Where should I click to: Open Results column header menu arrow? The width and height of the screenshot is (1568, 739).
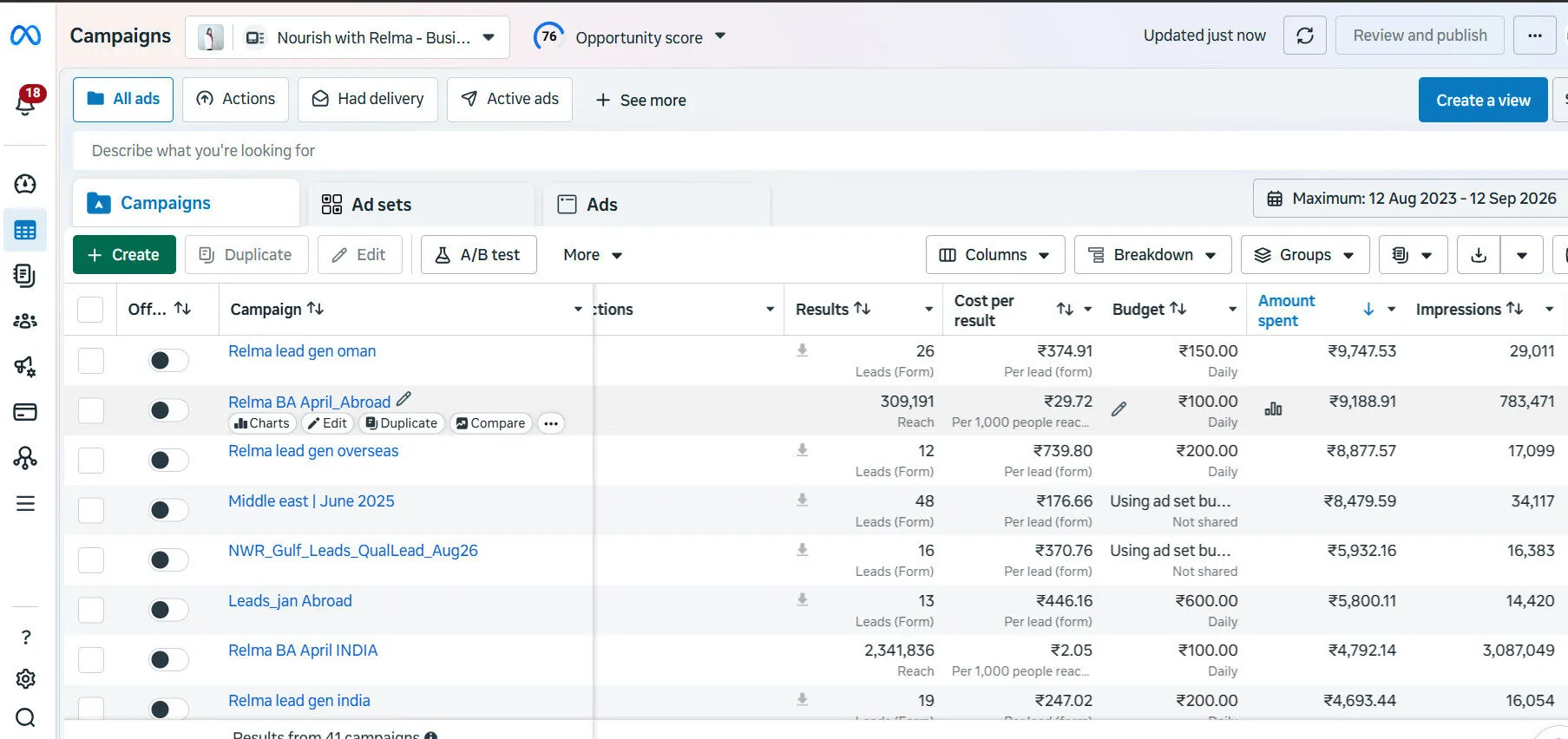pos(928,309)
